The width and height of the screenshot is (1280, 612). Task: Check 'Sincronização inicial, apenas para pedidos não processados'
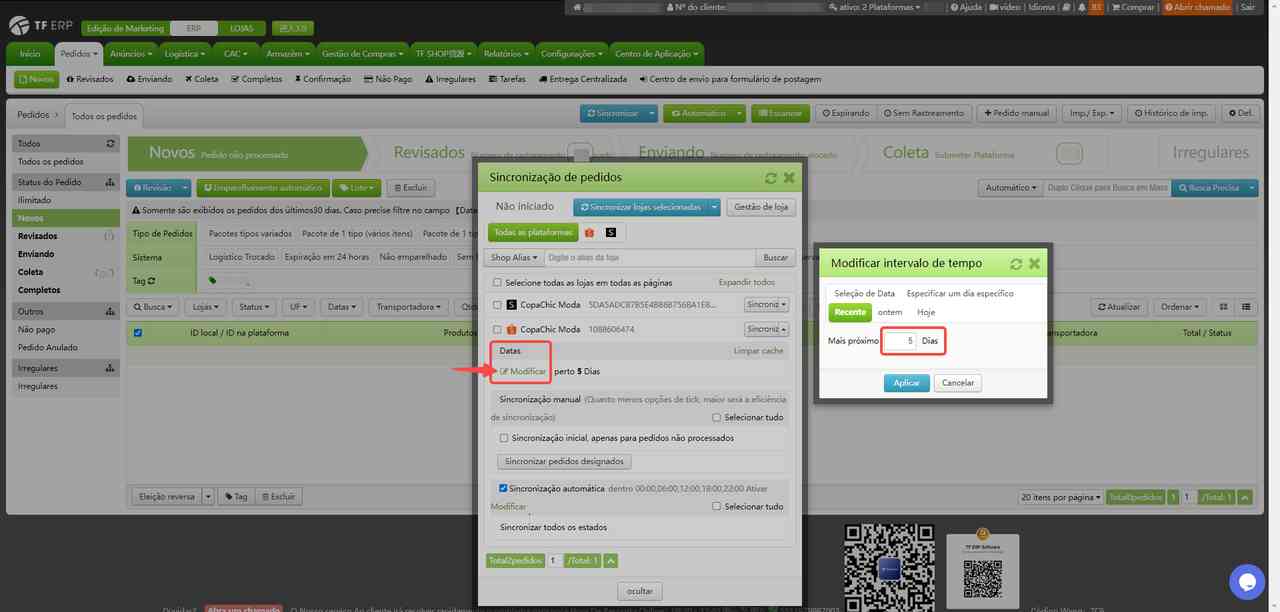coord(503,438)
